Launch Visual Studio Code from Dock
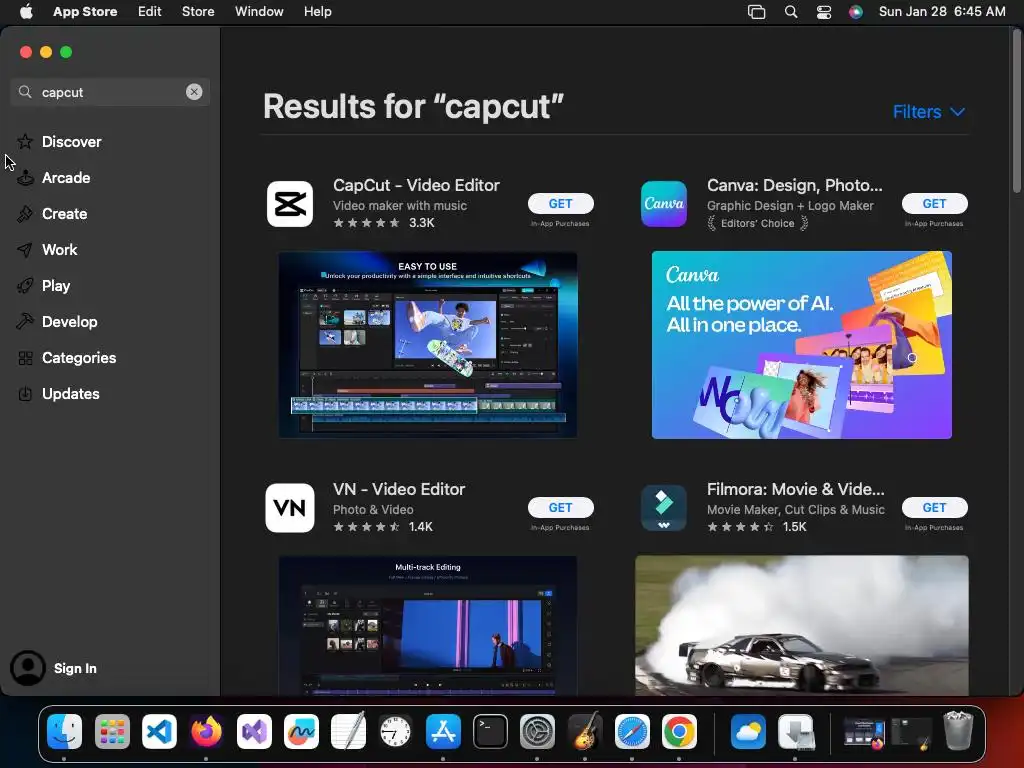The width and height of the screenshot is (1024, 768). (159, 731)
